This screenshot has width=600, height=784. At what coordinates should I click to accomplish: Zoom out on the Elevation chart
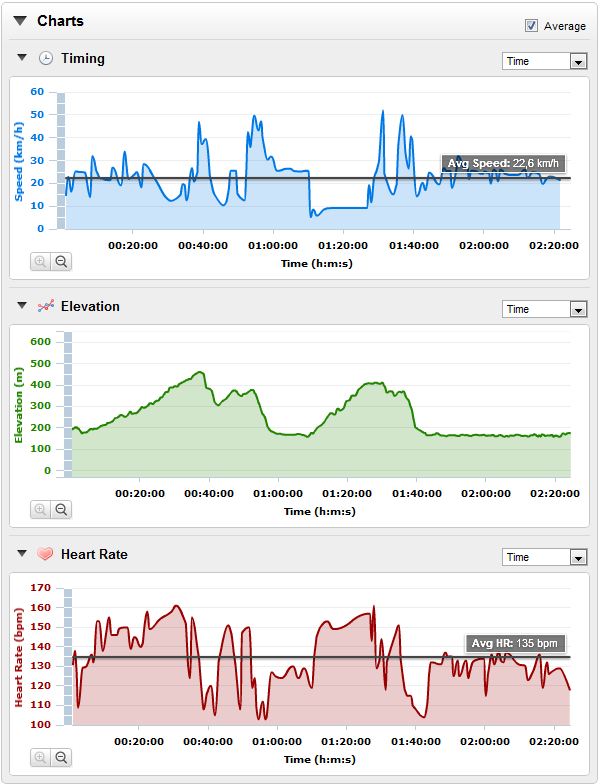pos(61,509)
